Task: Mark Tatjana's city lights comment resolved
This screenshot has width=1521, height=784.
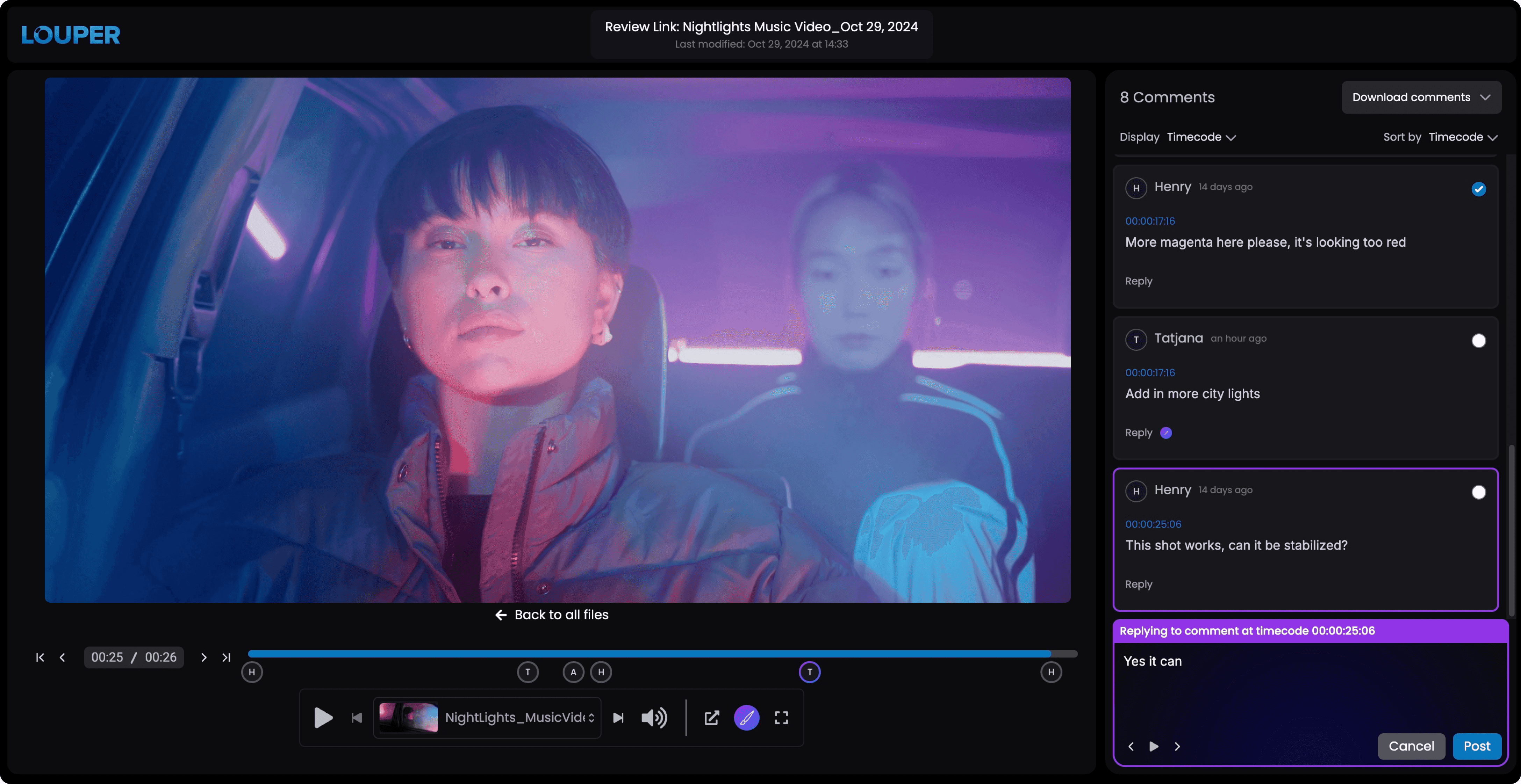Action: pos(1478,340)
